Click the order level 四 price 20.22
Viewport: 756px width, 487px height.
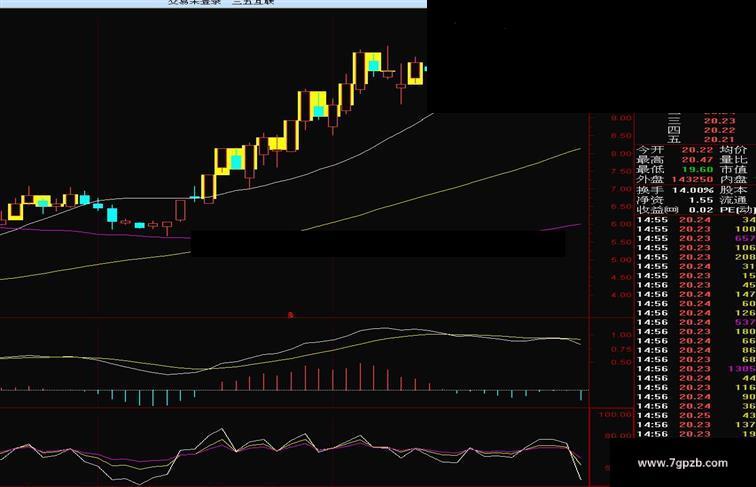pyautogui.click(x=719, y=130)
